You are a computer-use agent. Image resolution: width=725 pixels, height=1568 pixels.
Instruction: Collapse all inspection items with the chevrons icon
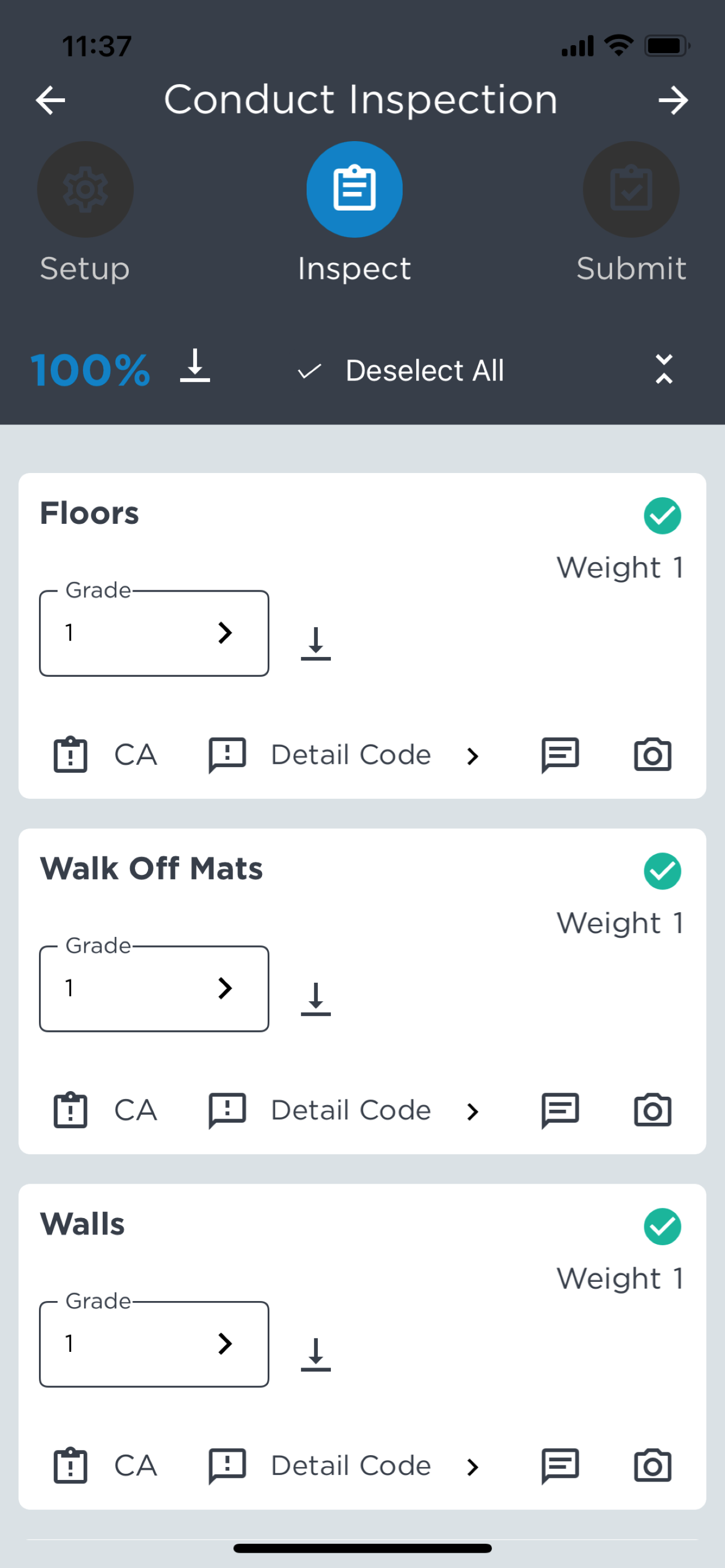(x=663, y=370)
